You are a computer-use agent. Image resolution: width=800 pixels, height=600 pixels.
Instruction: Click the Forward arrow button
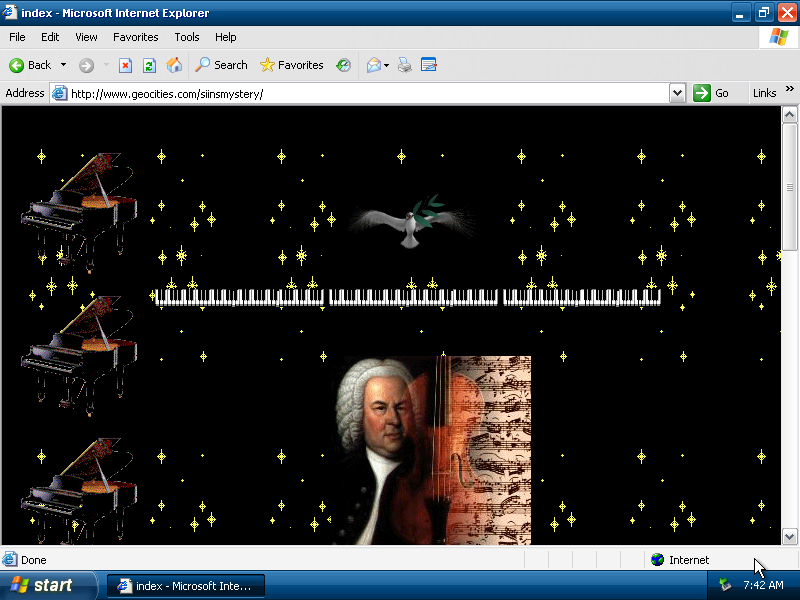pyautogui.click(x=86, y=65)
